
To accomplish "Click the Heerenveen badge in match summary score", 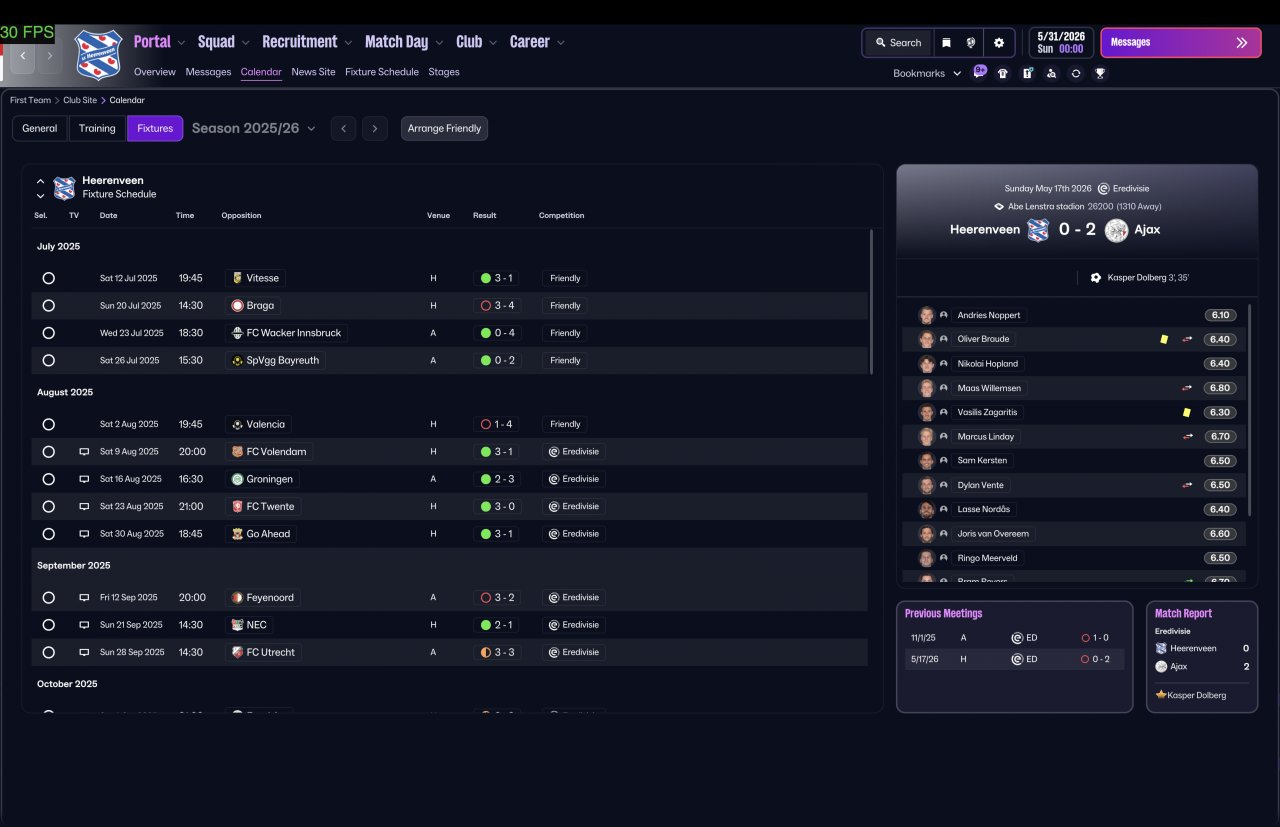I will pos(1038,229).
